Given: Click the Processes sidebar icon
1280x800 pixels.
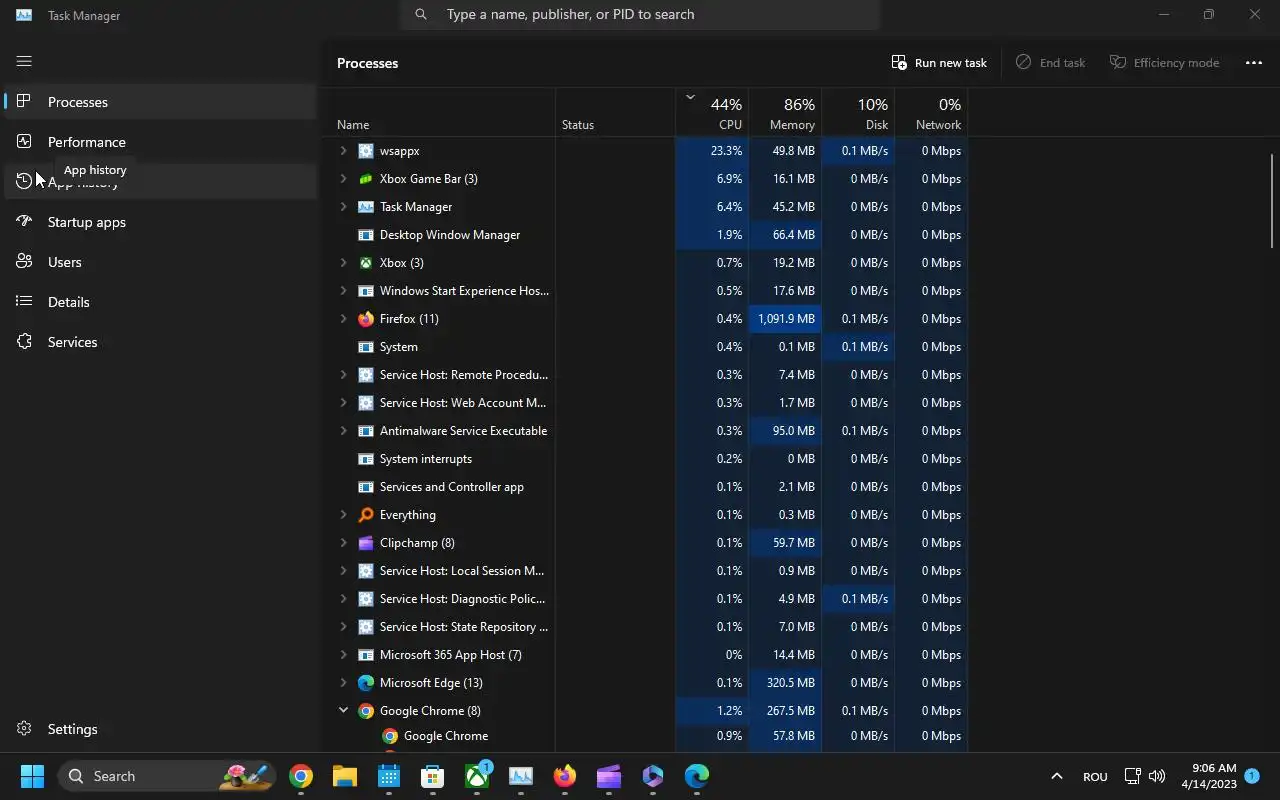Looking at the screenshot, I should pos(24,102).
